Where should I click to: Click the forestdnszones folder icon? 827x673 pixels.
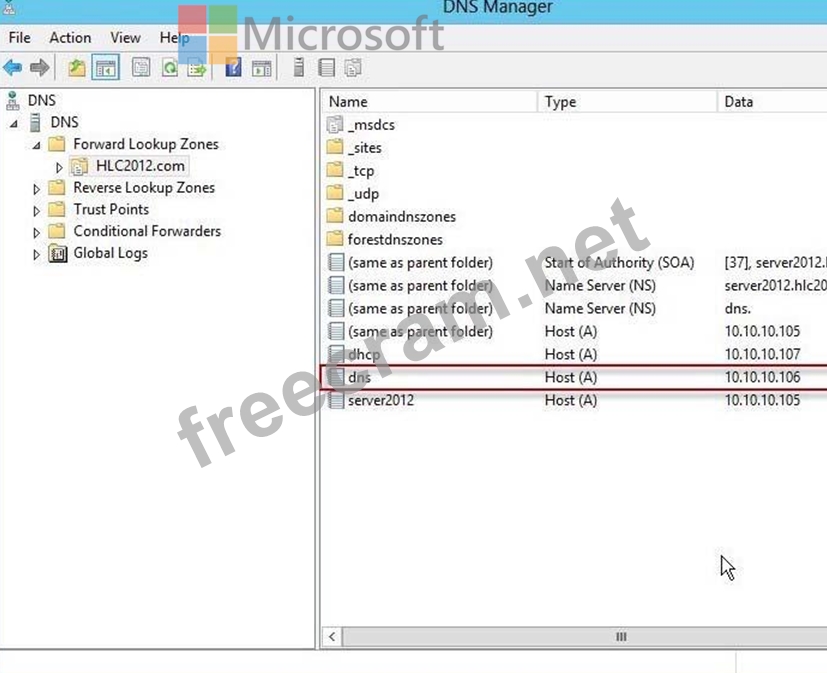coord(335,239)
